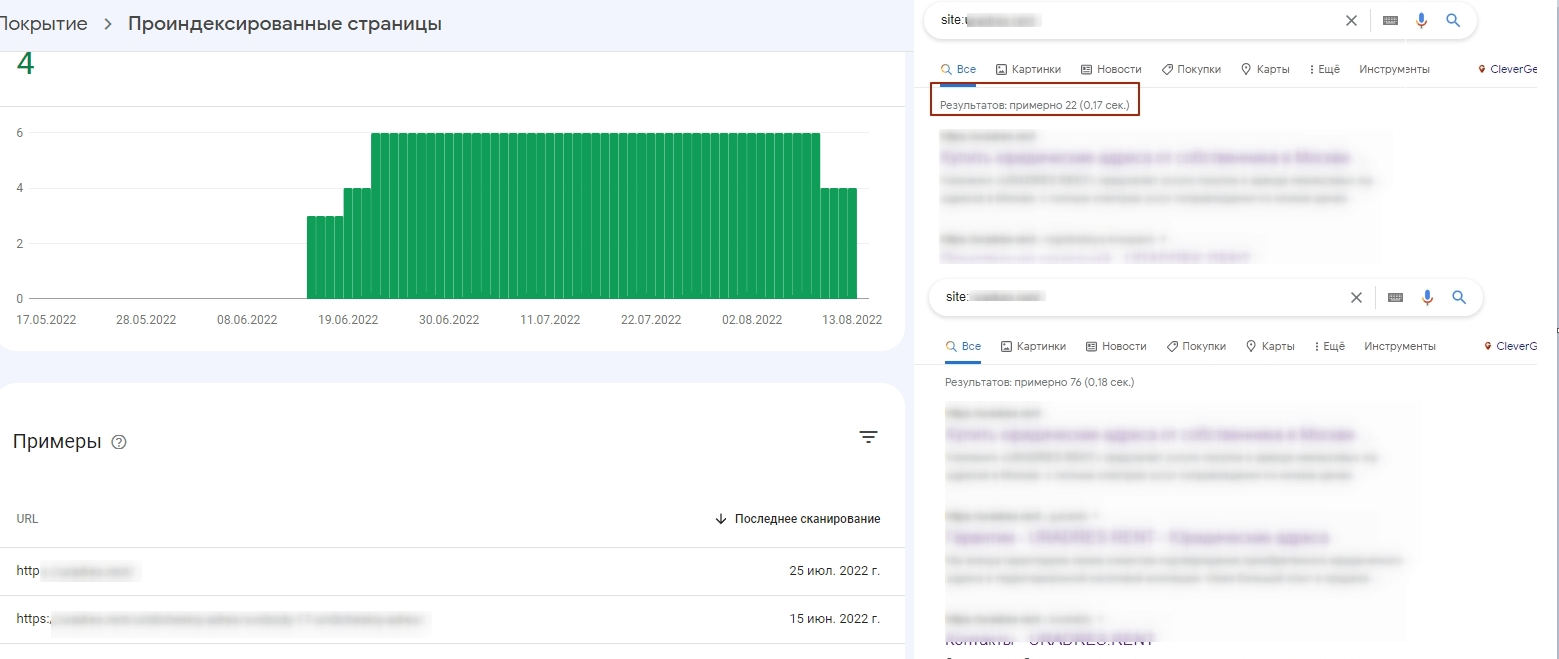Click the vertical scrollbar on the right edge
Screen dimensions: 1559x659
pyautogui.click(x=1554, y=330)
